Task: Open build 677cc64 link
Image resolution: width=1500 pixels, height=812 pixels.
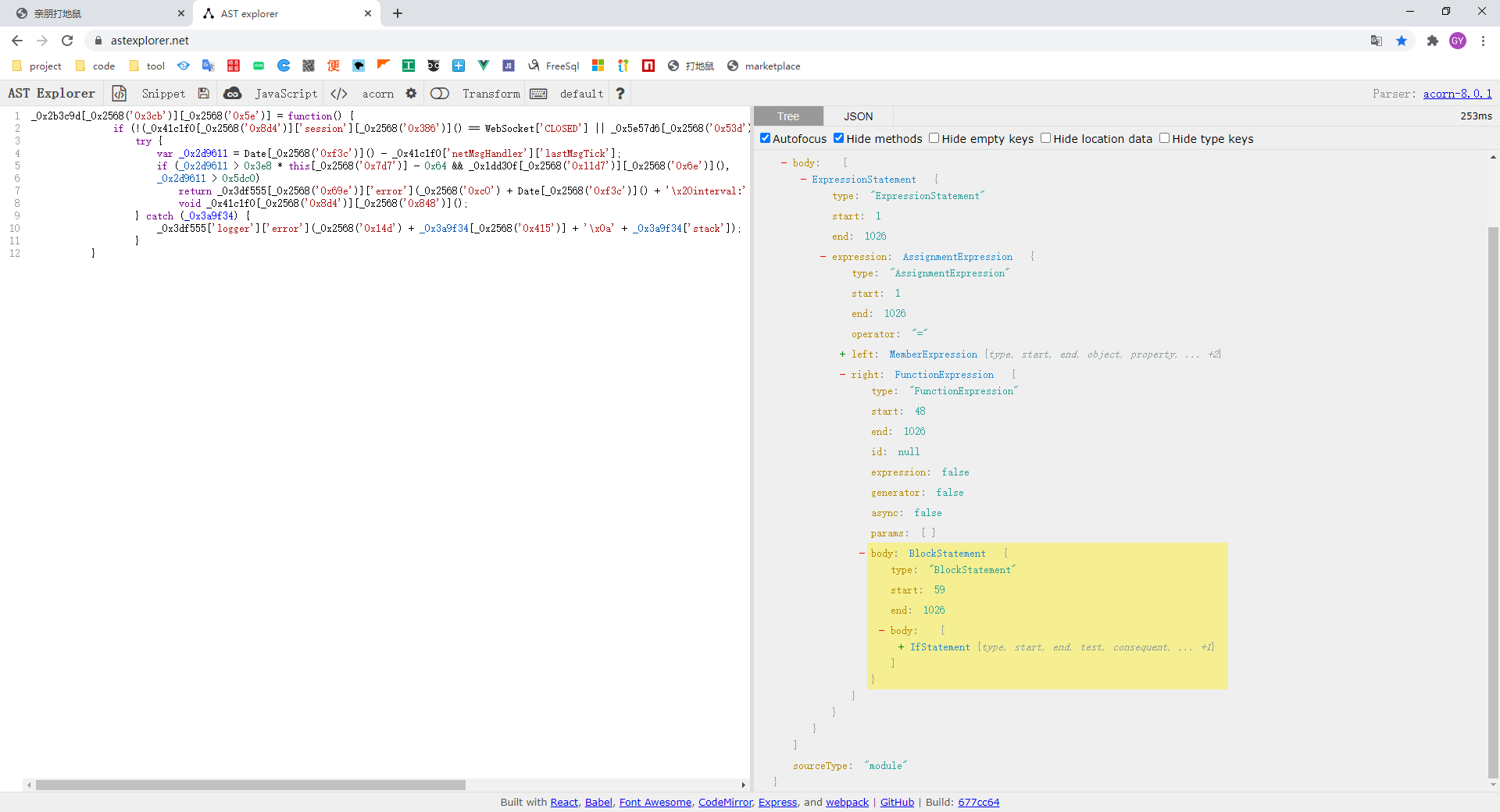Action: pos(978,802)
